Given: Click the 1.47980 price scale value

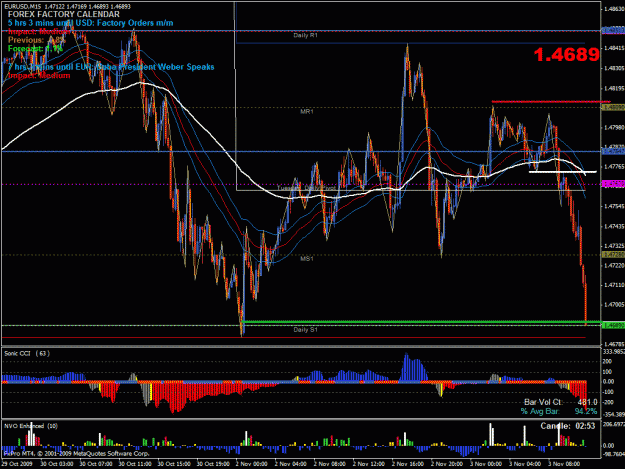Looking at the screenshot, I should pyautogui.click(x=614, y=128).
